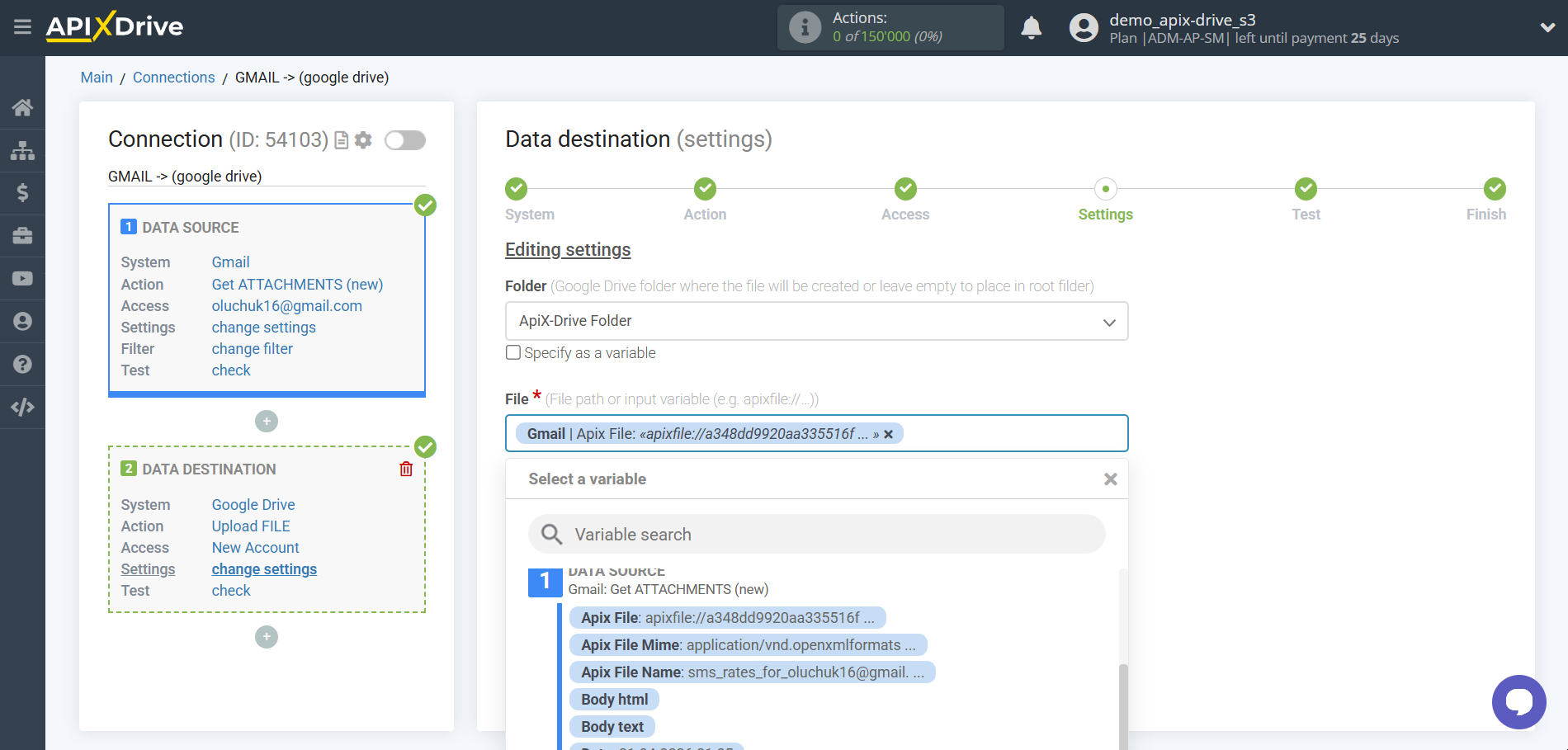Open the Google Drive system link

pos(253,505)
